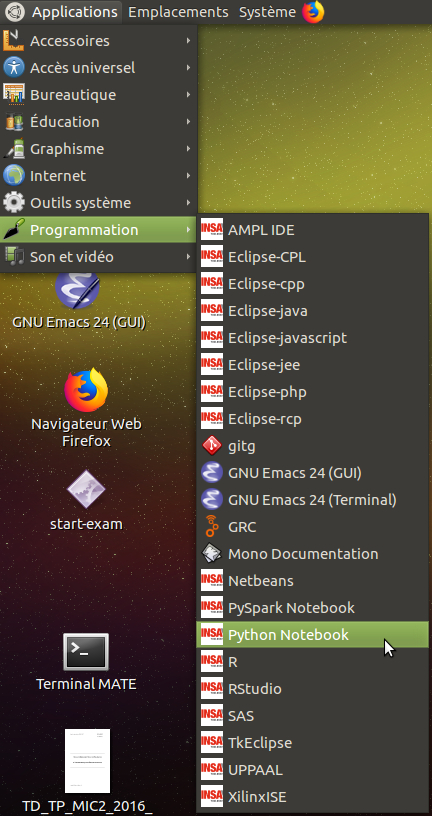
Task: Click the gitg icon in menu
Action: click(212, 446)
